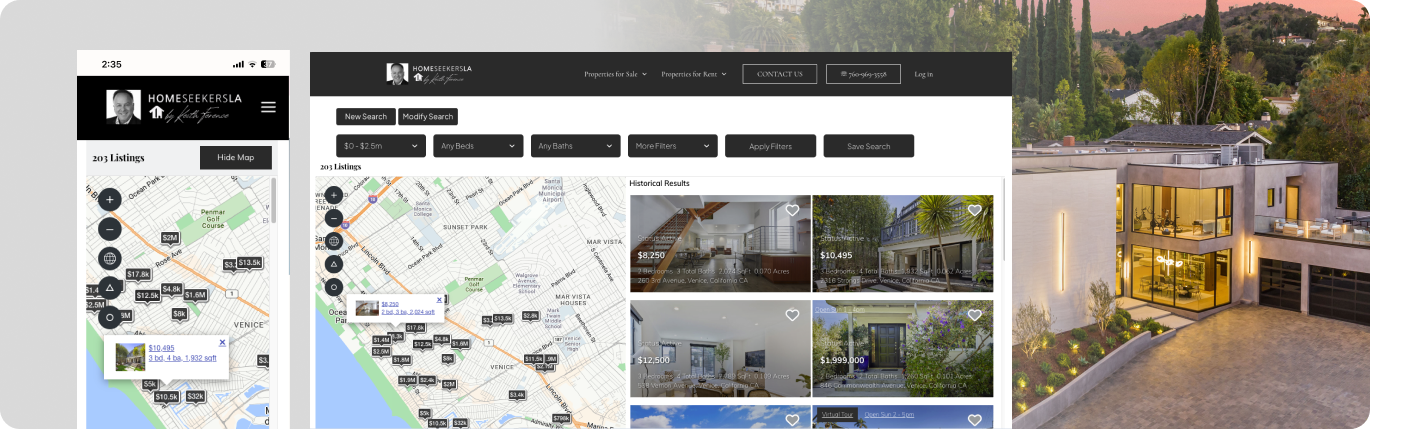Favorite the $8,250 listing with heart
The width and height of the screenshot is (1404, 429).
click(x=792, y=210)
